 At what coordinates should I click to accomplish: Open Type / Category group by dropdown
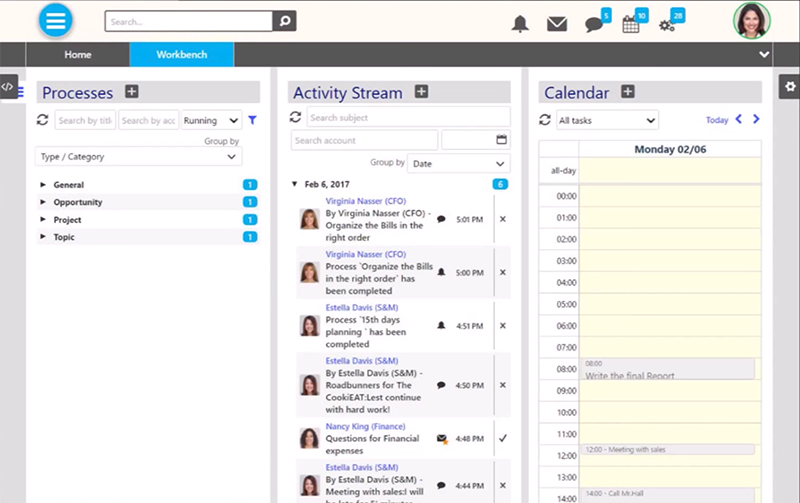[138, 156]
